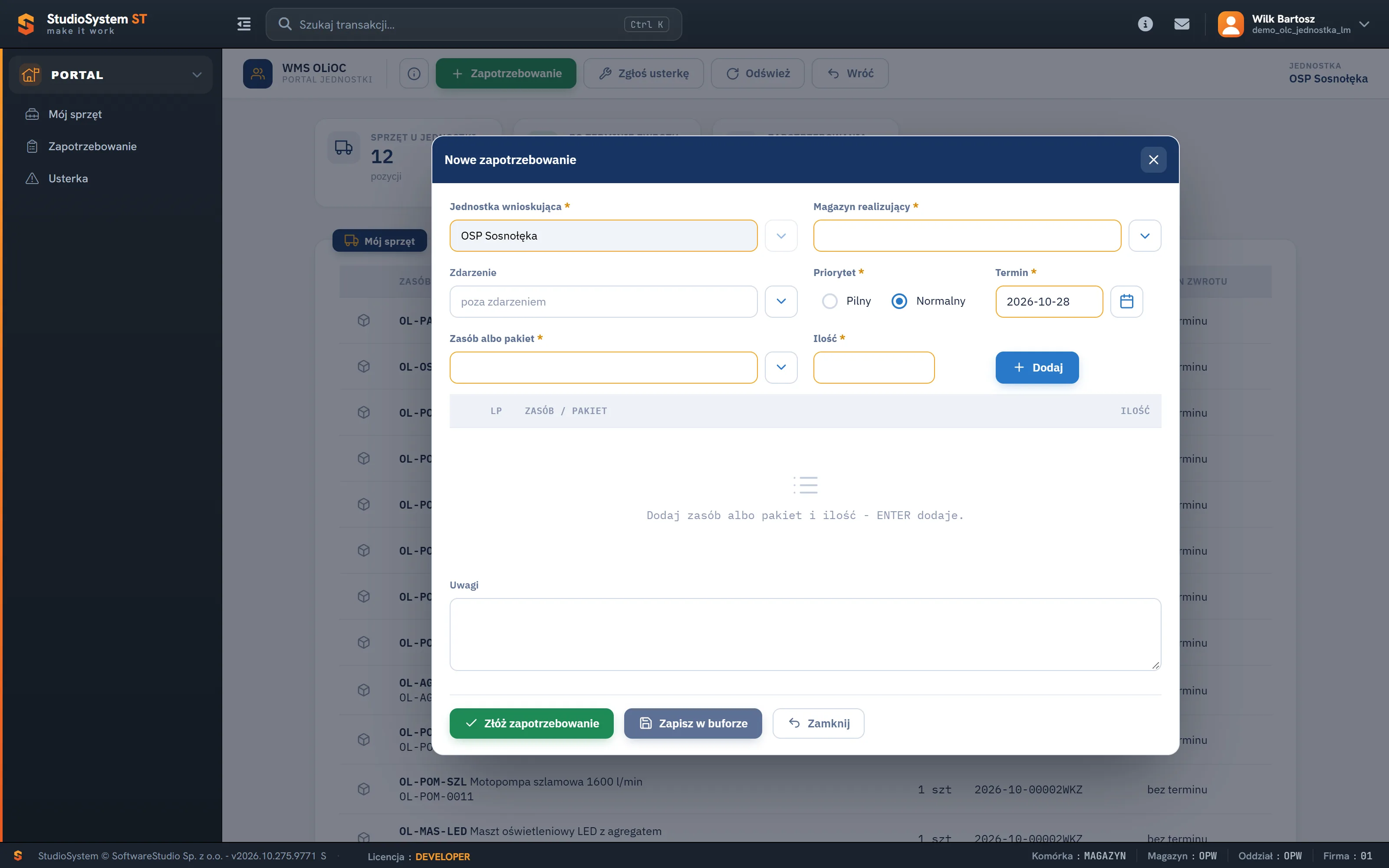Click the Ilość input field
Image resolution: width=1389 pixels, height=868 pixels.
pos(874,368)
